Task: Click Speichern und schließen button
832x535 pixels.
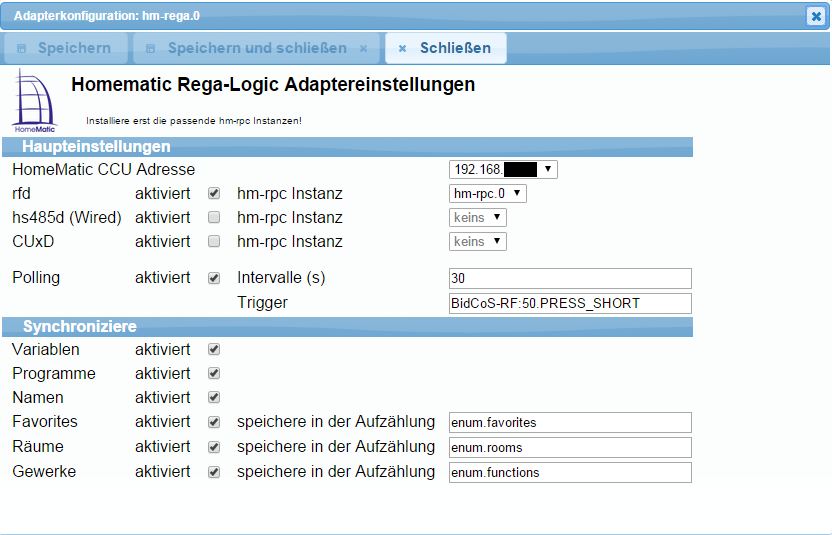Action: tap(257, 48)
